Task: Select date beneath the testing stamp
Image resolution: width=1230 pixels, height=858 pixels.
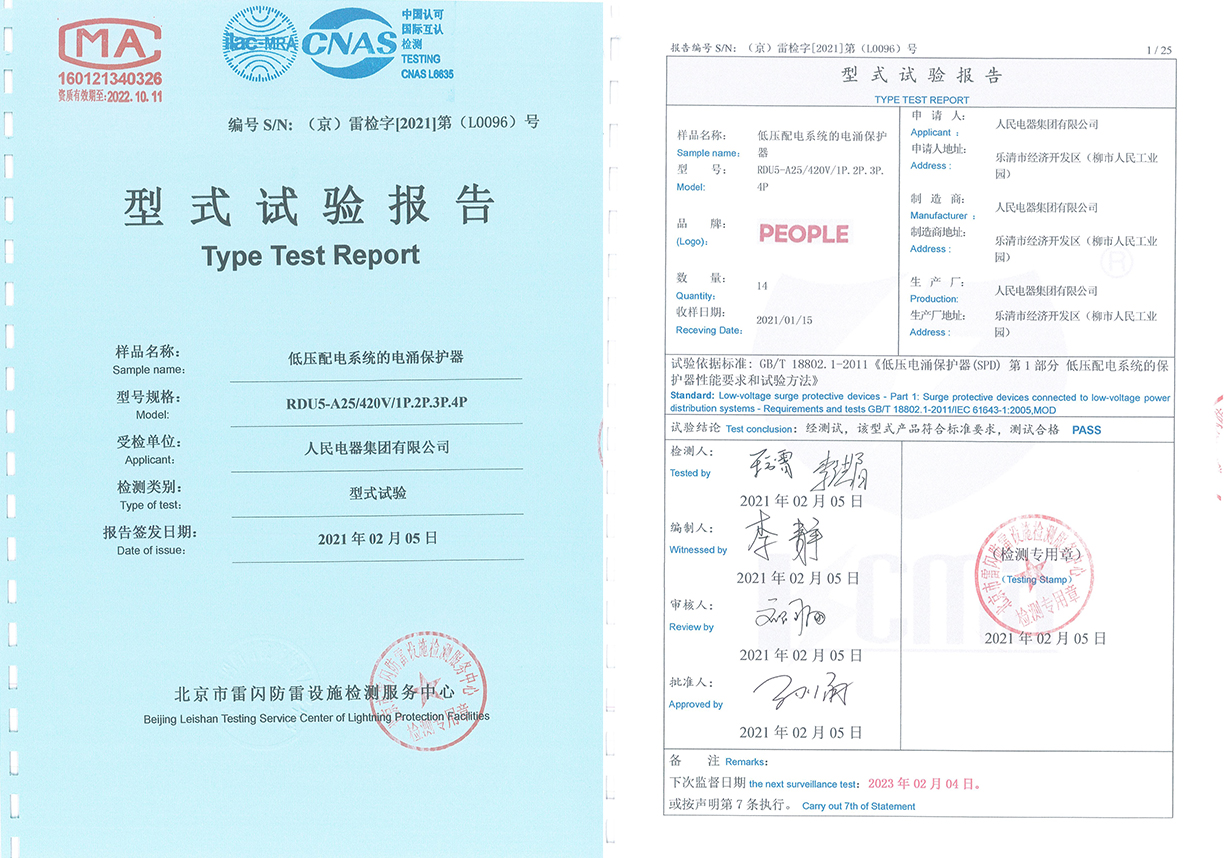Action: click(x=1045, y=638)
